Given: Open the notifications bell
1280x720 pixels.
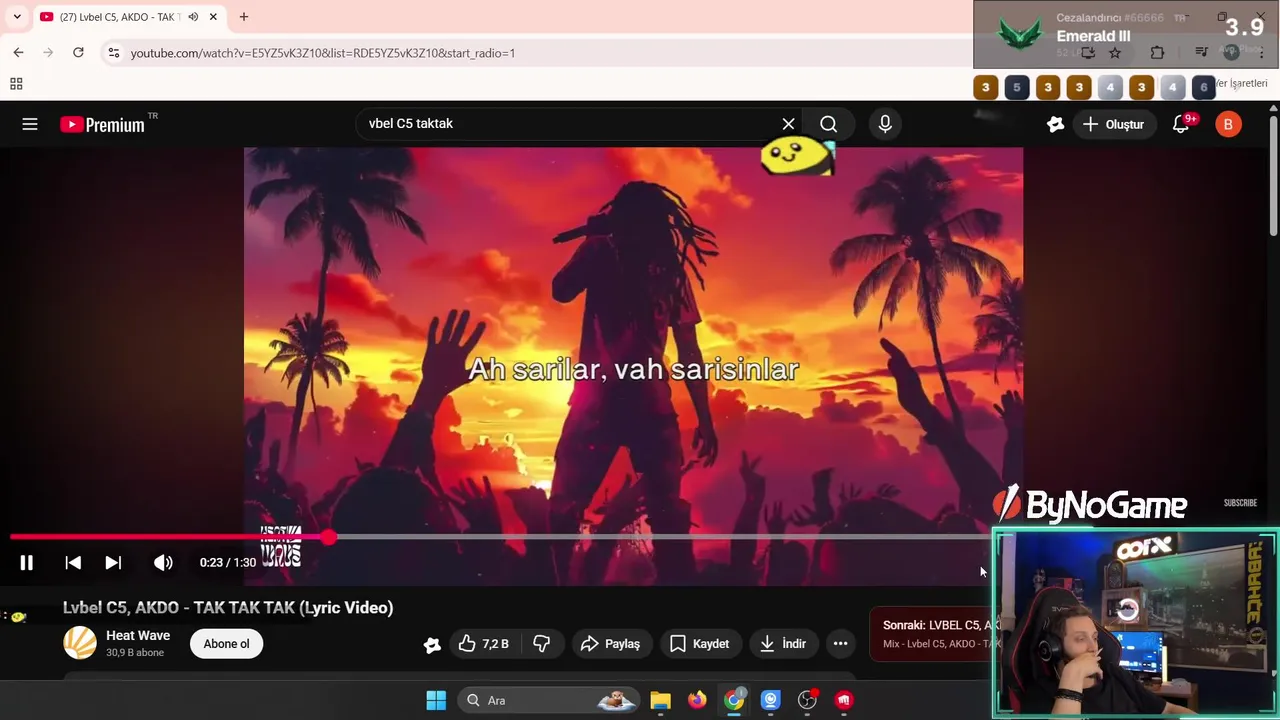Looking at the screenshot, I should coord(1181,124).
